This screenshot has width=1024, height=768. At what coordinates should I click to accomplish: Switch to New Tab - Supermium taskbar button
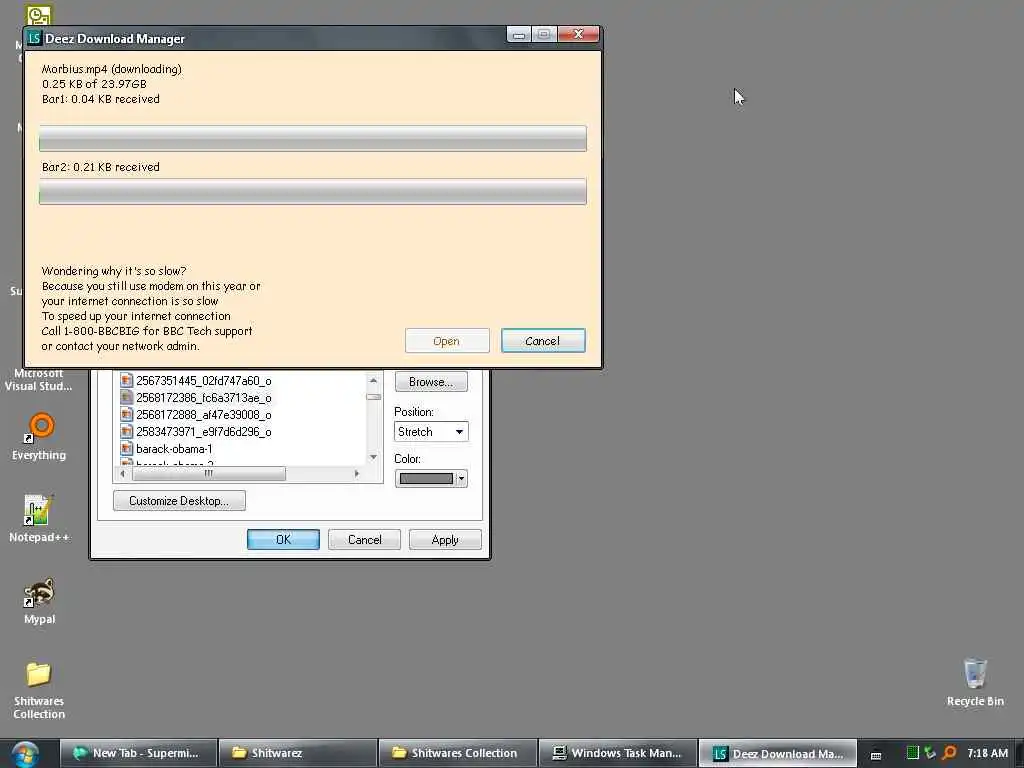pyautogui.click(x=138, y=753)
